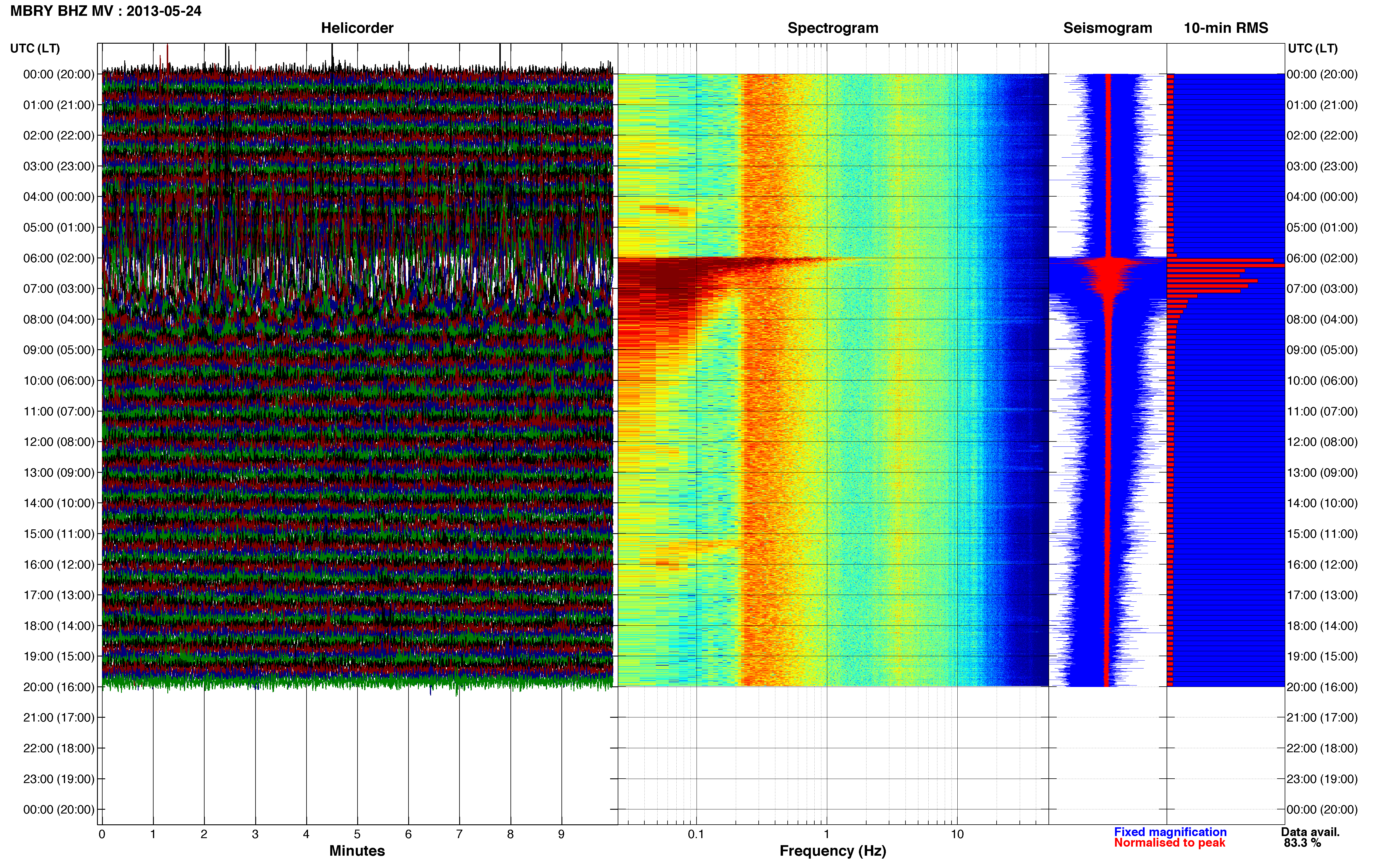Screen dimensions: 1389x868
Task: Click the 04:00 (00:00) label on the left axis
Action: 59,196
